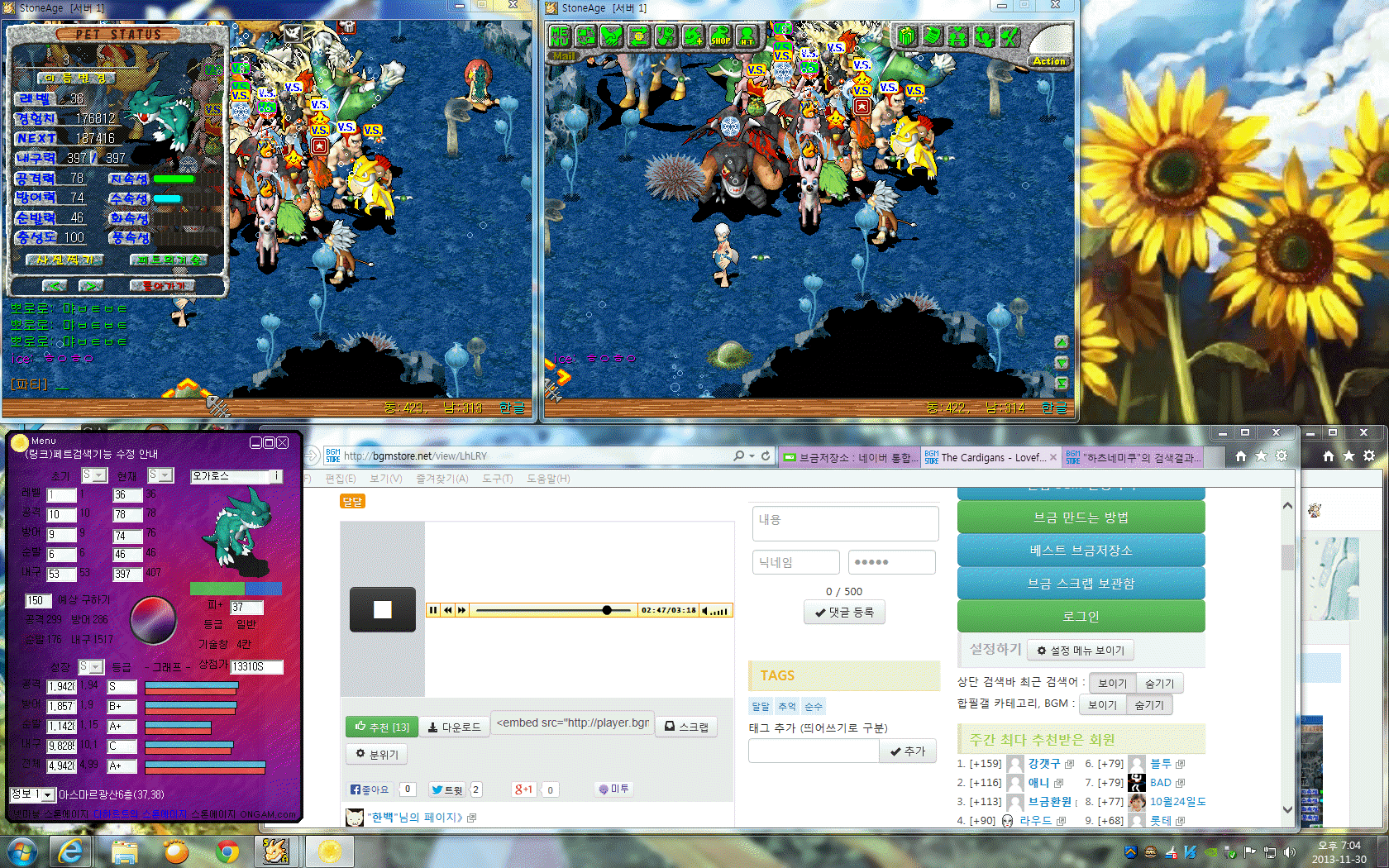Open the StoneAge MENU icon
1389x868 pixels.
[560, 36]
